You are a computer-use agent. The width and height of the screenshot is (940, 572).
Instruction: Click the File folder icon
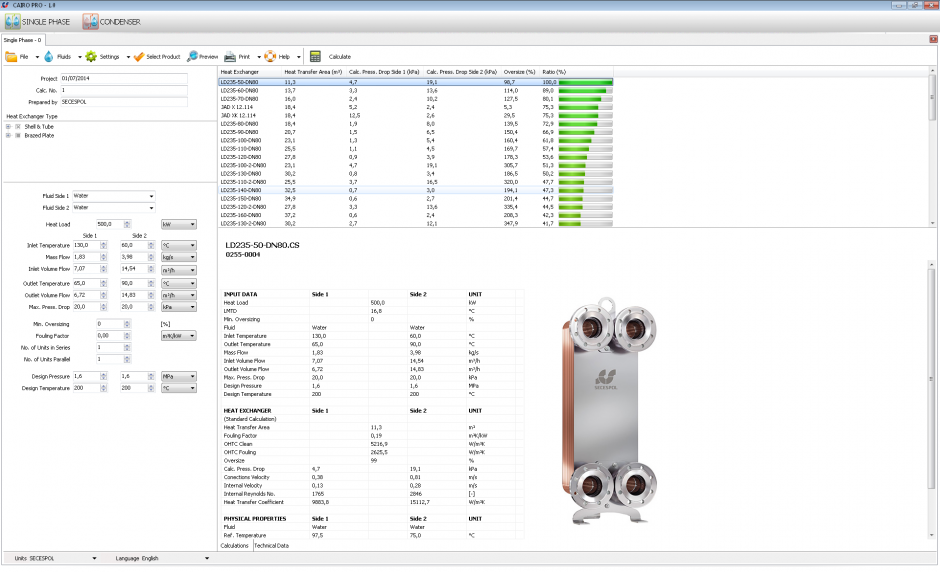[11, 56]
